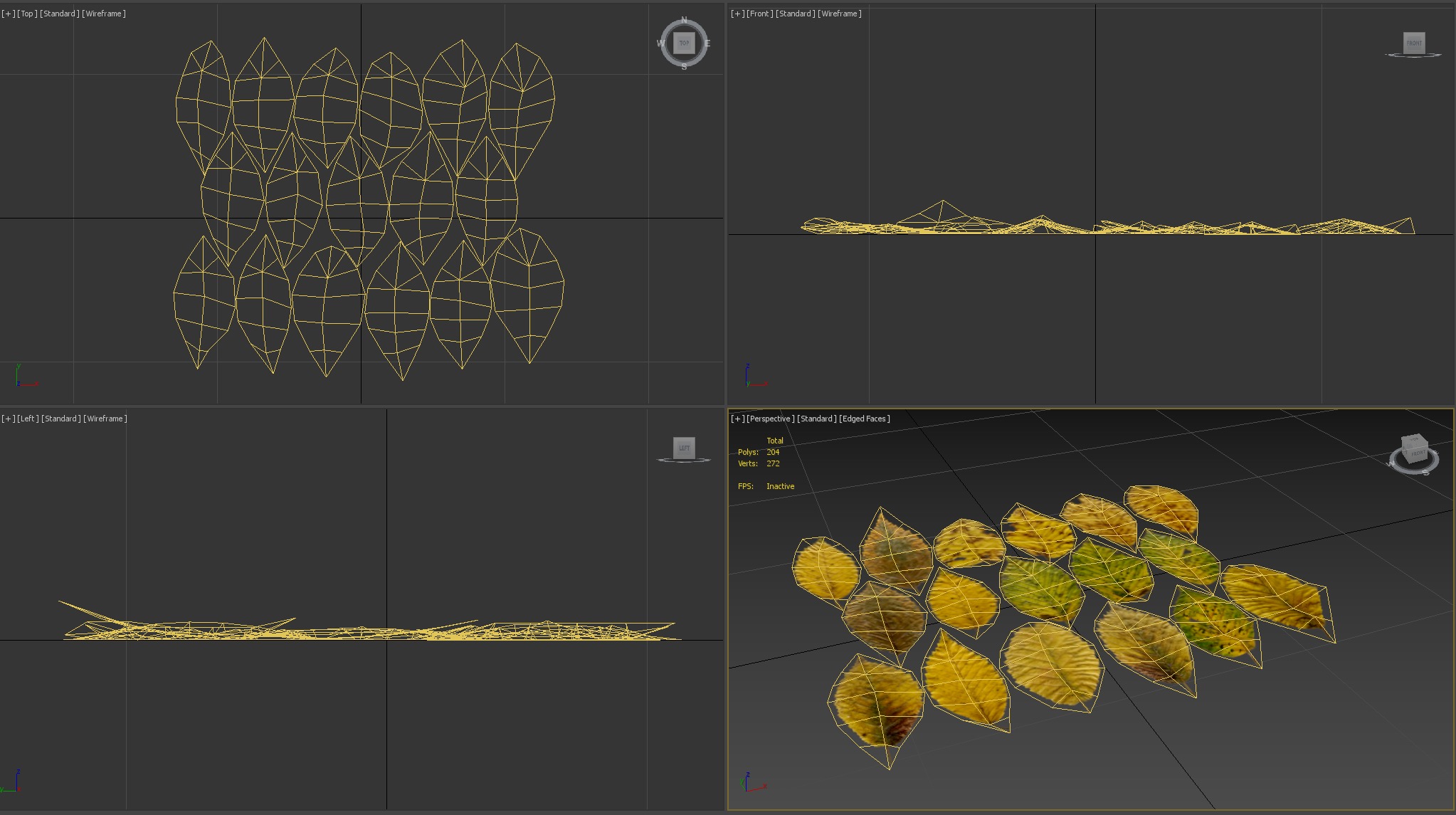This screenshot has width=1456, height=815.
Task: Open the [Standard] menu in Top viewport
Action: tap(60, 14)
